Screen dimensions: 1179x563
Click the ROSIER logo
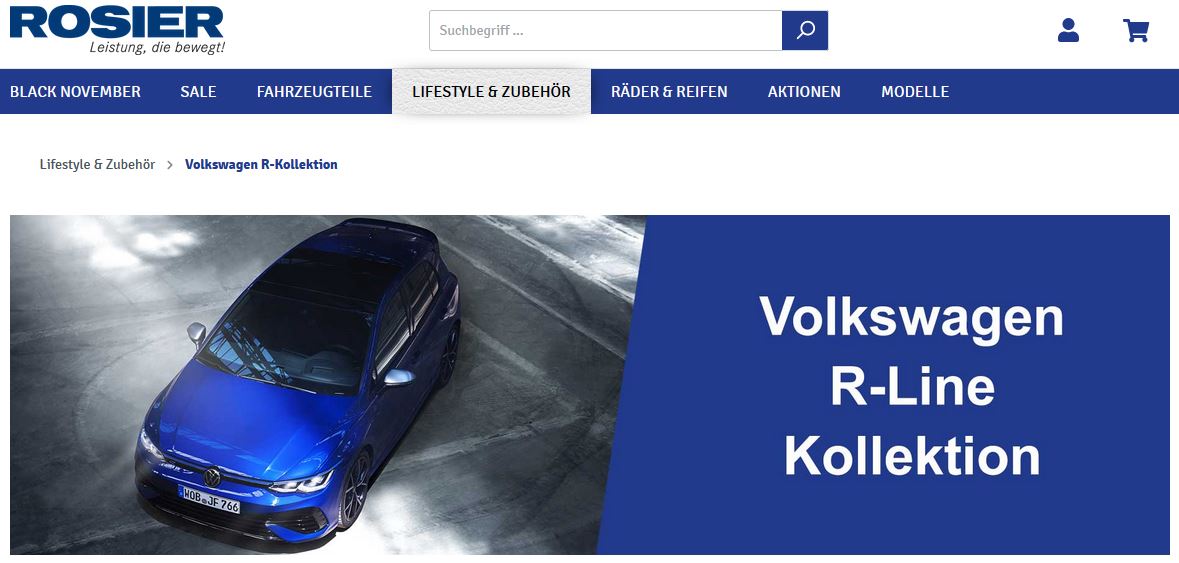point(117,22)
